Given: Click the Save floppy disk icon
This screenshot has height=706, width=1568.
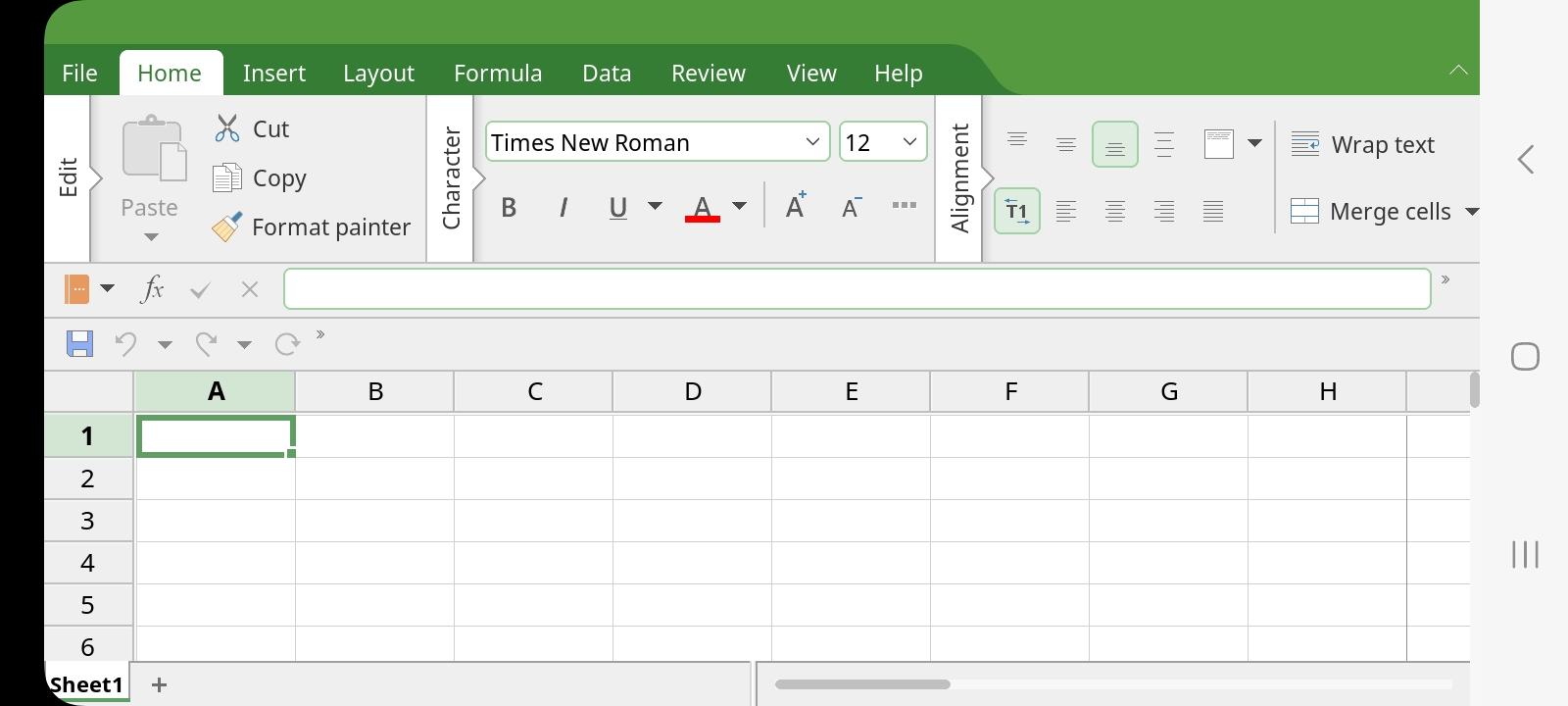Looking at the screenshot, I should [x=79, y=343].
